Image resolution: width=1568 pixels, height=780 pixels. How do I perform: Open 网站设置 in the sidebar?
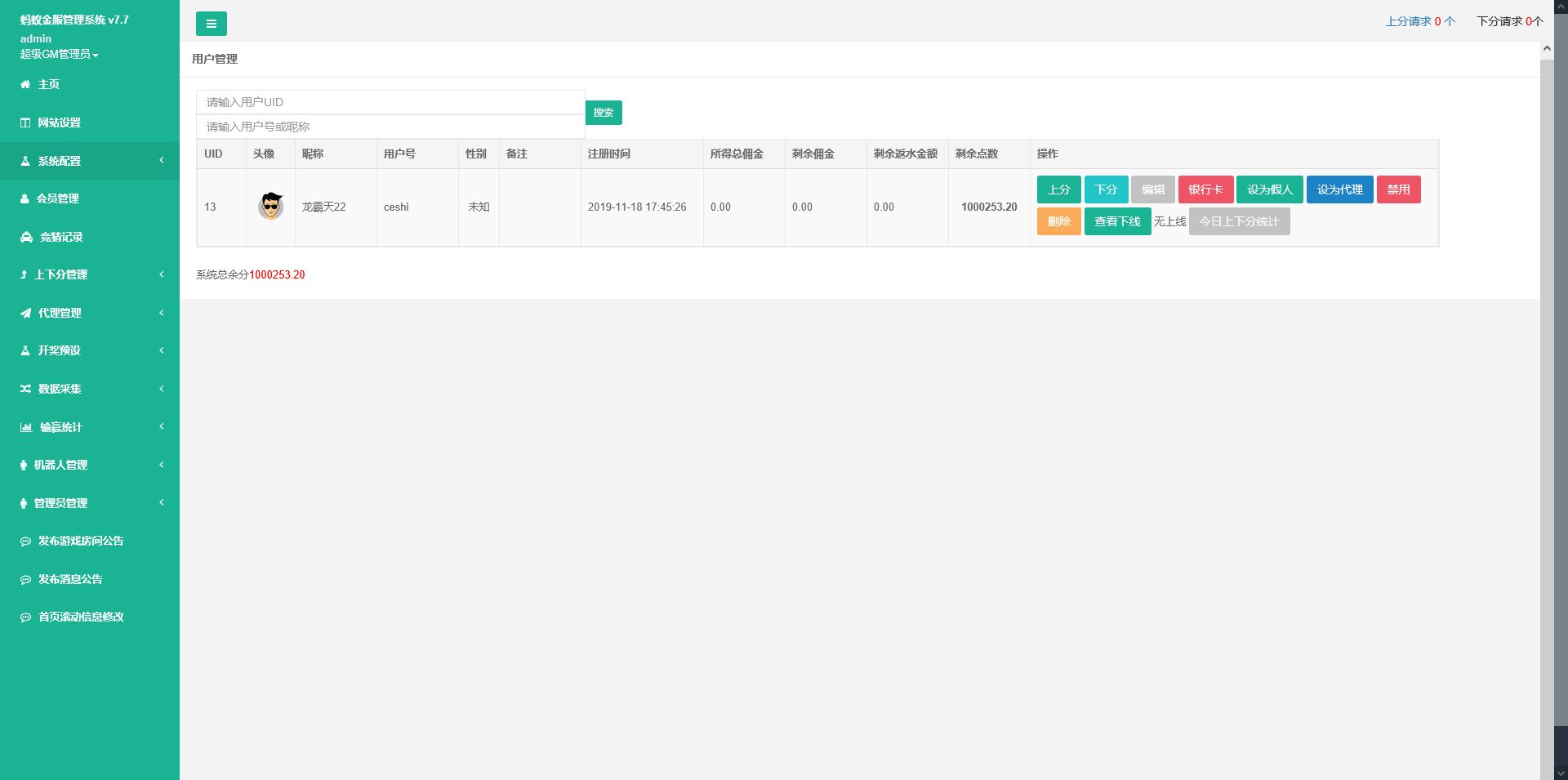click(x=59, y=123)
